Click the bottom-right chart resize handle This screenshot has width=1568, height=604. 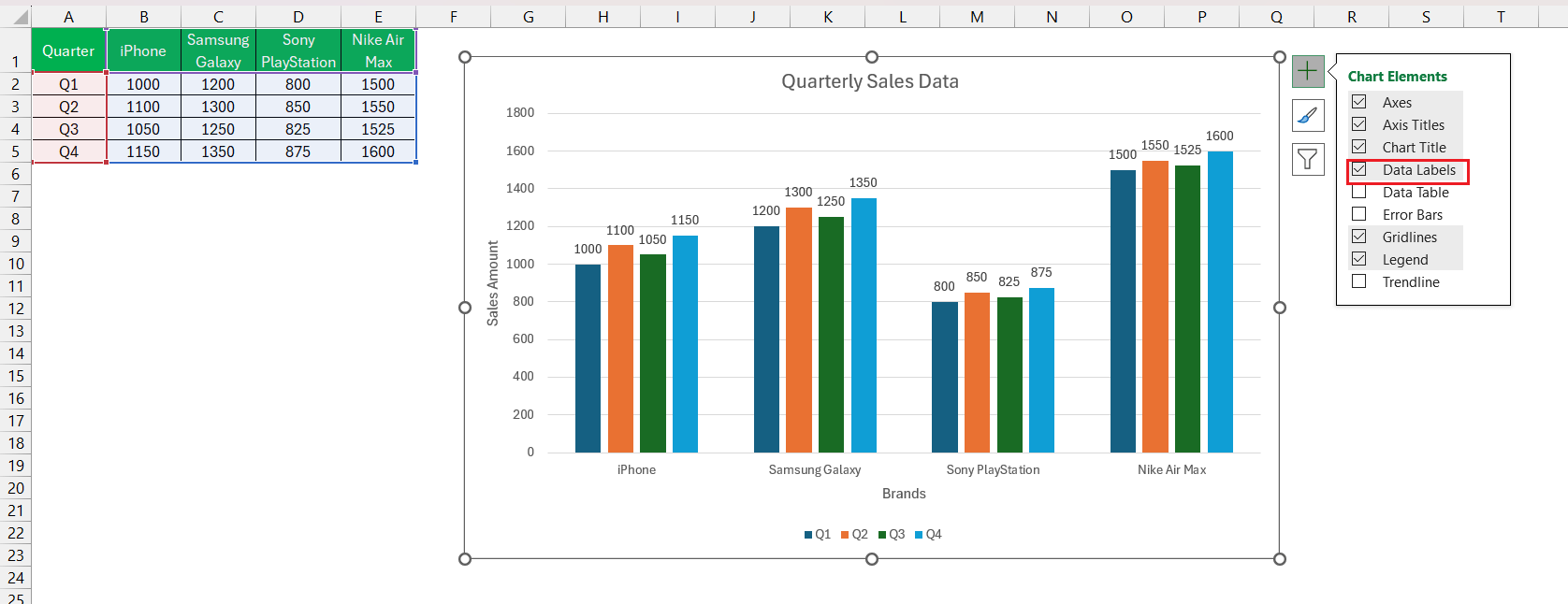click(x=1280, y=559)
